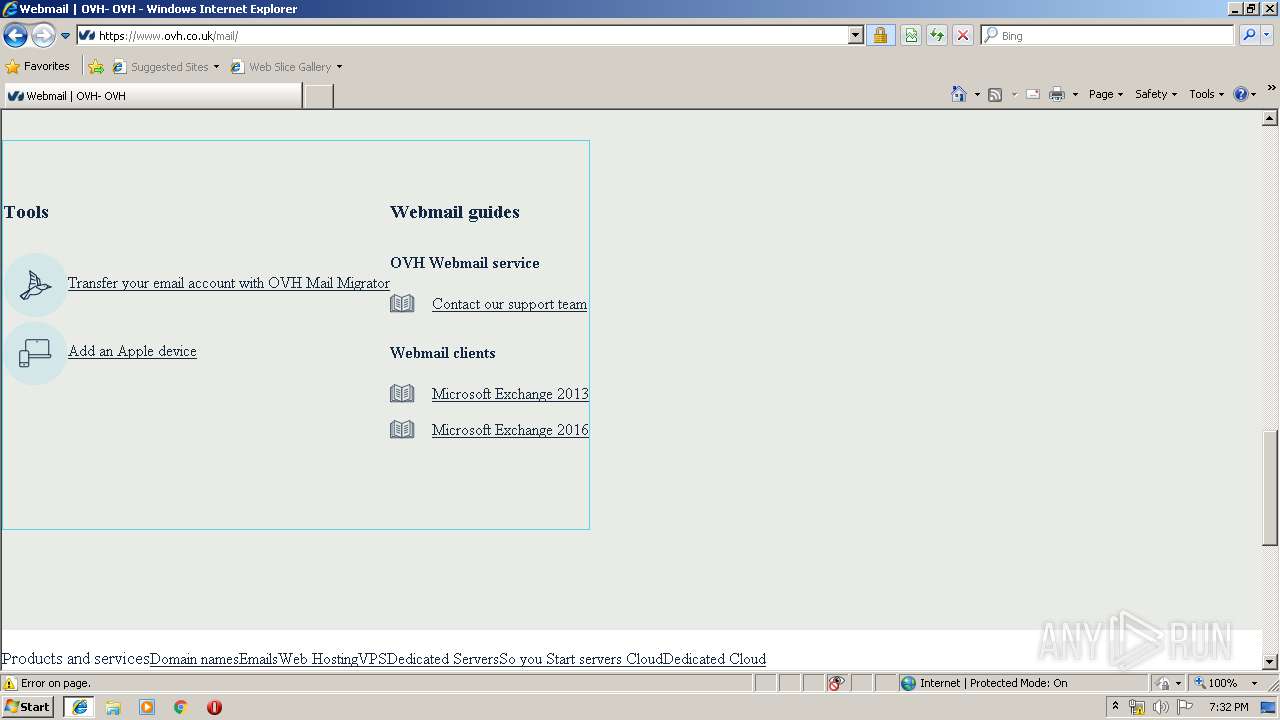The image size is (1280, 720).
Task: Expand the Print options dropdown arrow
Action: click(1075, 94)
